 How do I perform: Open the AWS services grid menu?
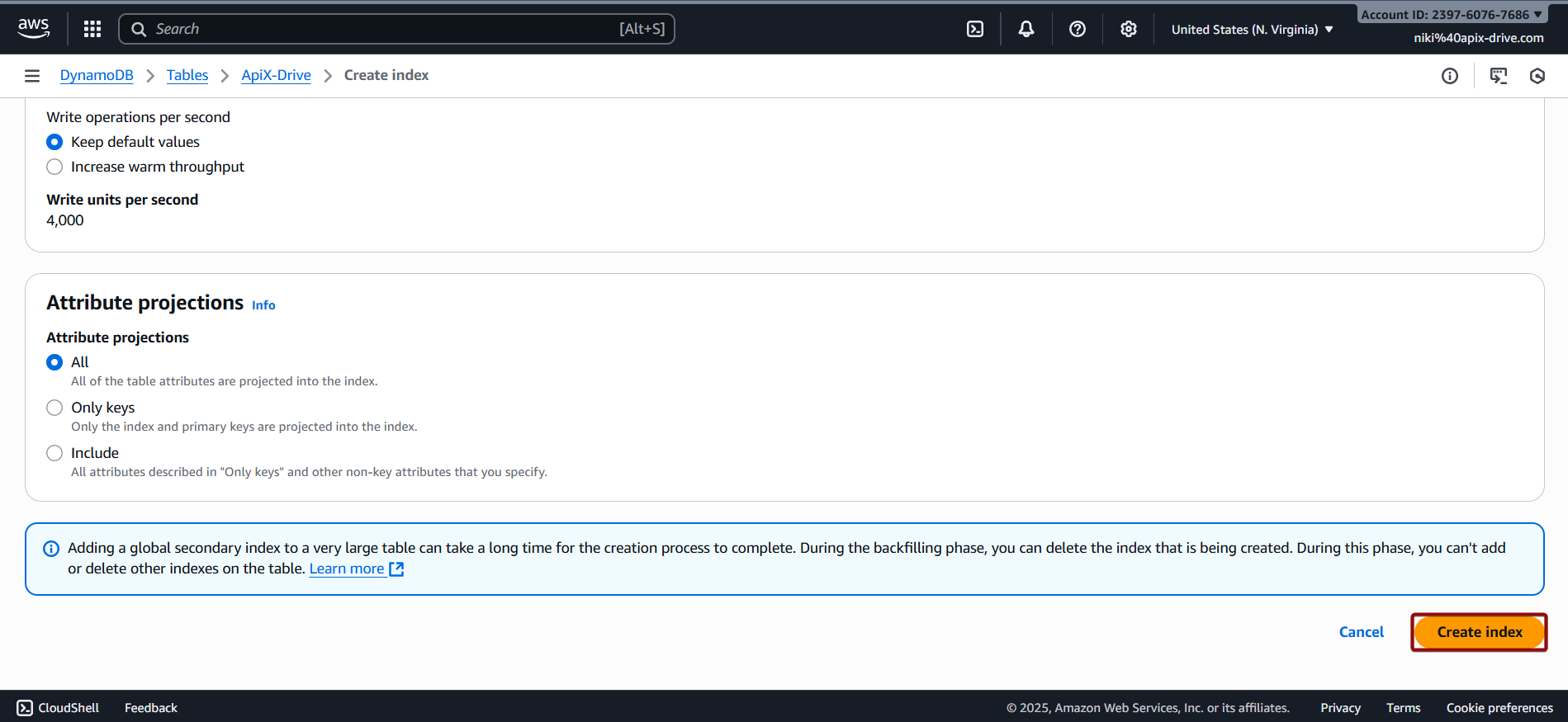92,29
